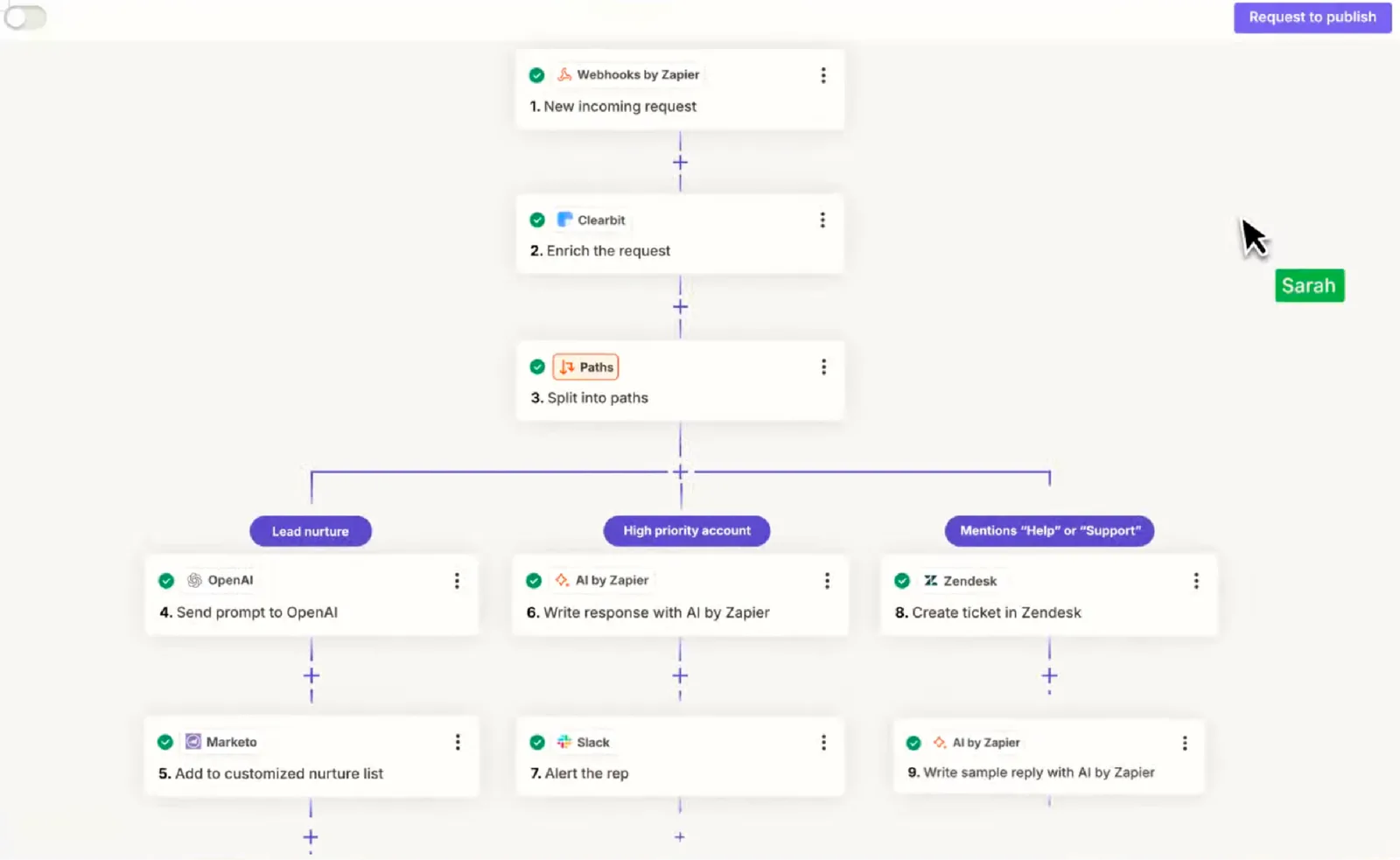Open step 5 Add to customized nurture list

click(x=311, y=757)
